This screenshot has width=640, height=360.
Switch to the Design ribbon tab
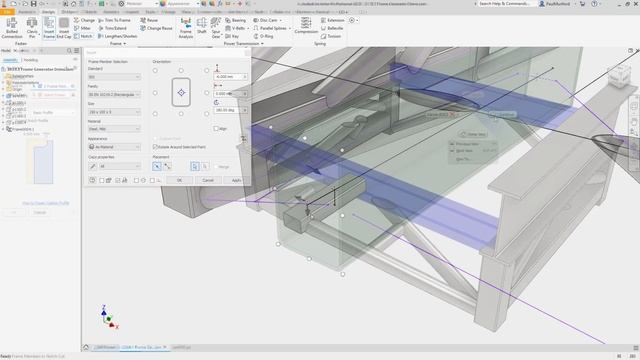pos(48,12)
